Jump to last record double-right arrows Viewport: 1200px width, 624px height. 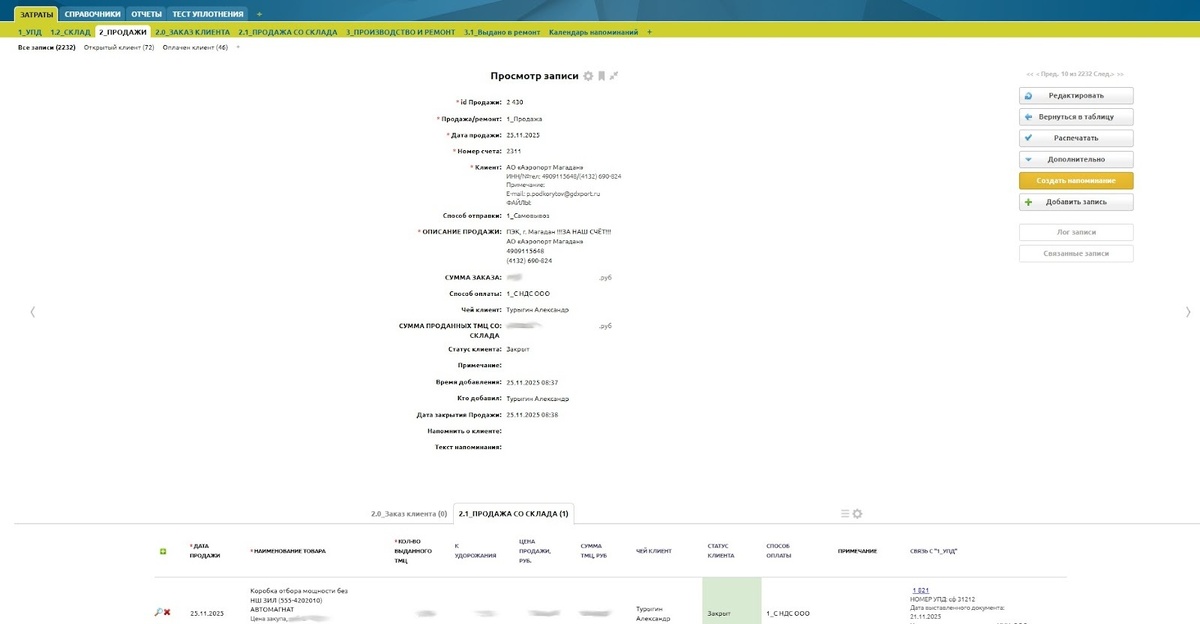coord(1120,75)
